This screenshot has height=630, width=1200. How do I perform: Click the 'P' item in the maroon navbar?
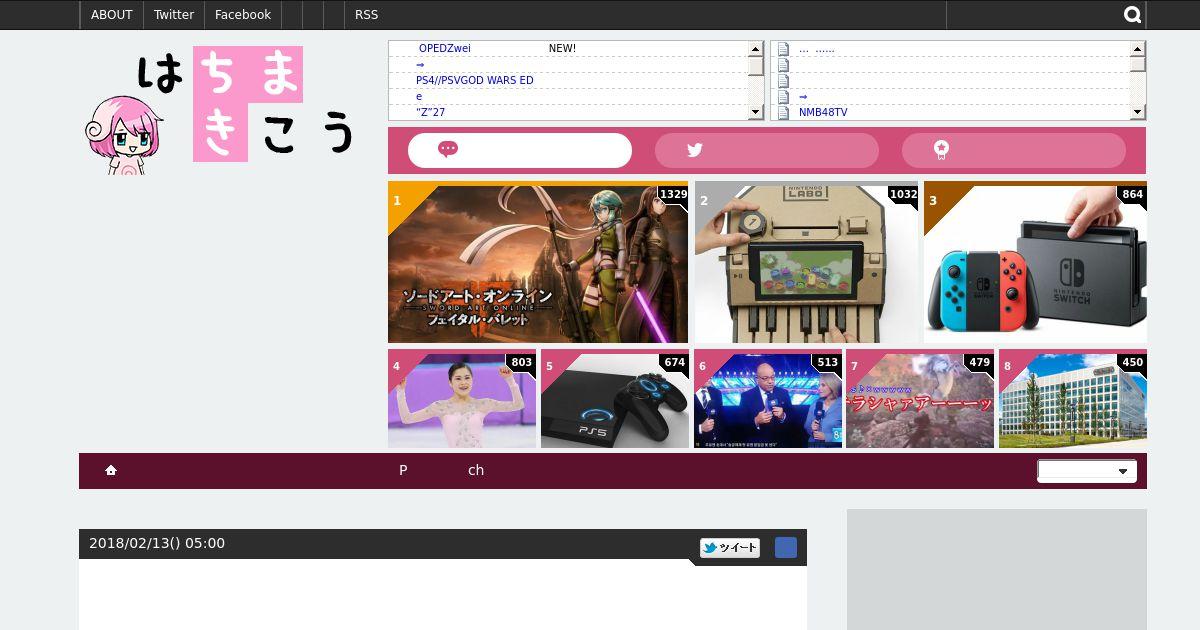[x=403, y=470]
